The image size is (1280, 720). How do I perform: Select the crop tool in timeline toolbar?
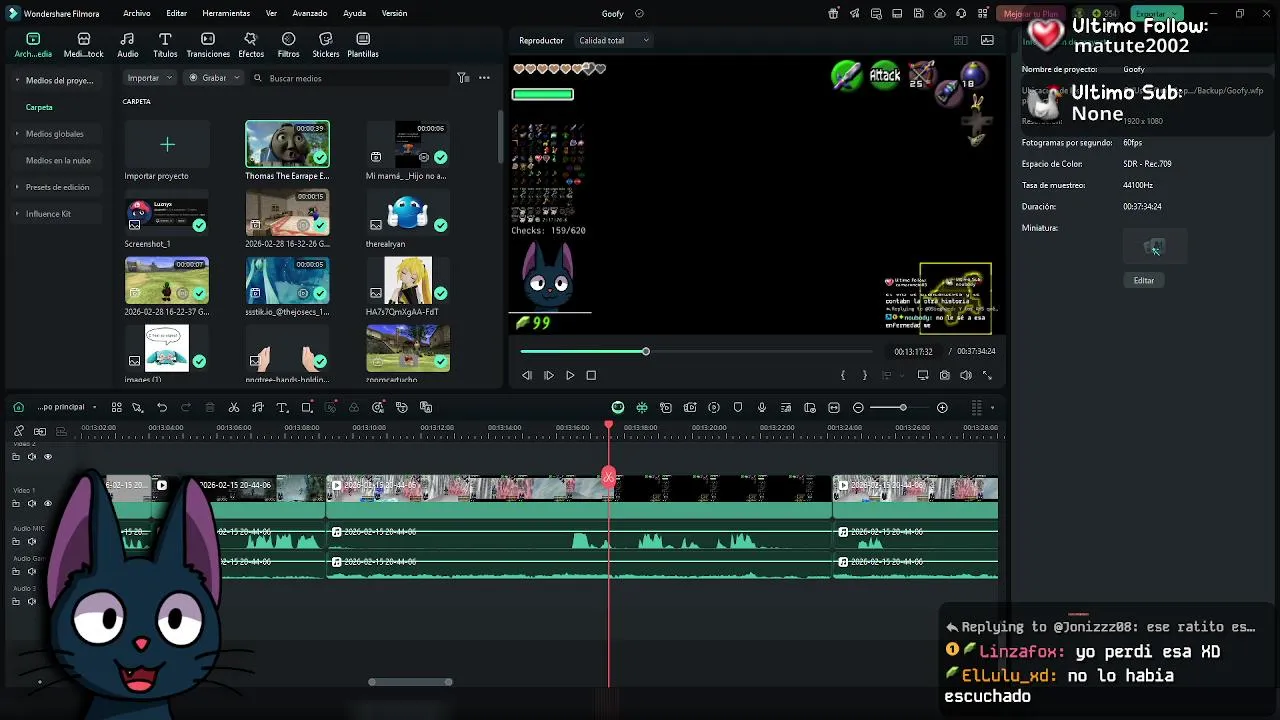[307, 407]
